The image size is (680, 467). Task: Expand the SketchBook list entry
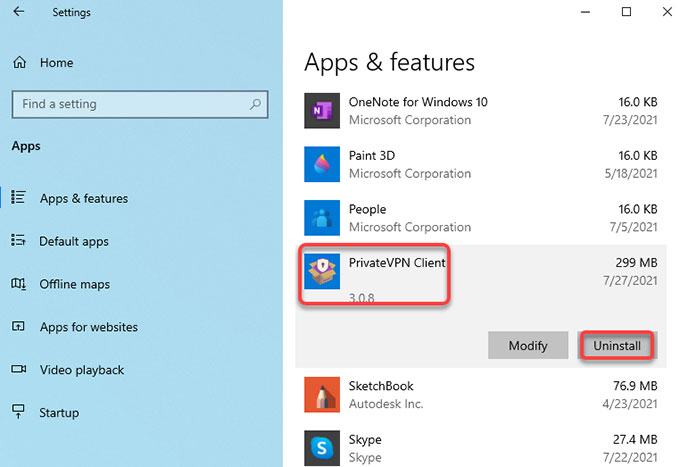click(481, 395)
